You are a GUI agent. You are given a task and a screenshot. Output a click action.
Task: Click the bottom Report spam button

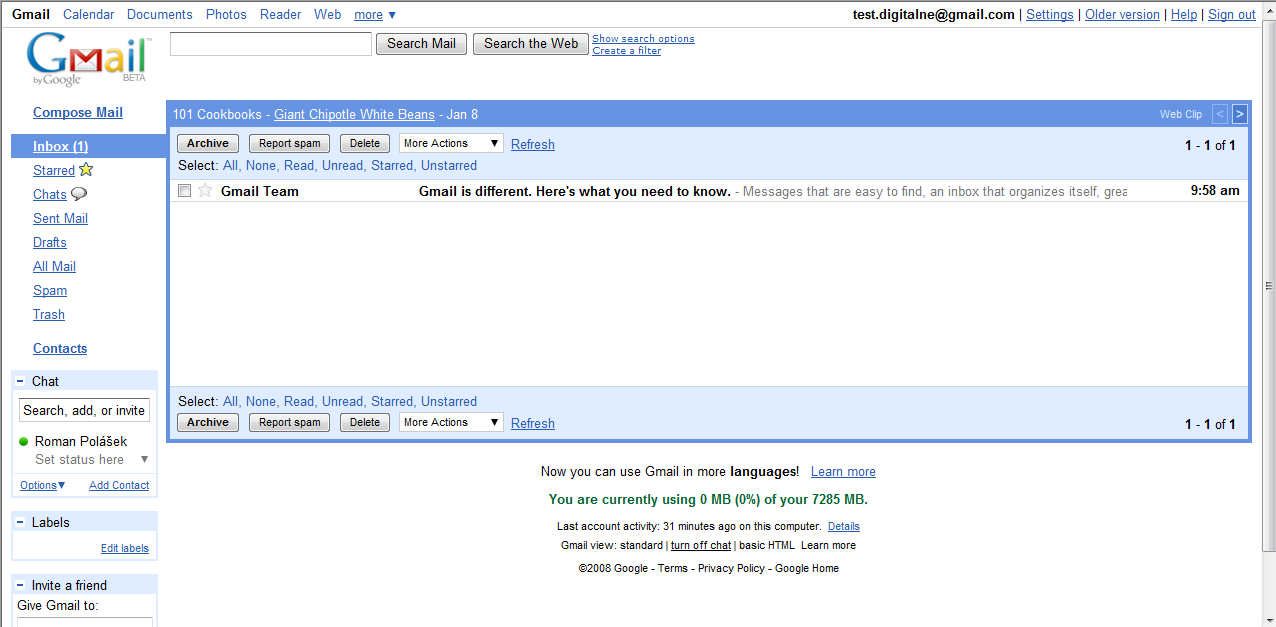tap(290, 422)
